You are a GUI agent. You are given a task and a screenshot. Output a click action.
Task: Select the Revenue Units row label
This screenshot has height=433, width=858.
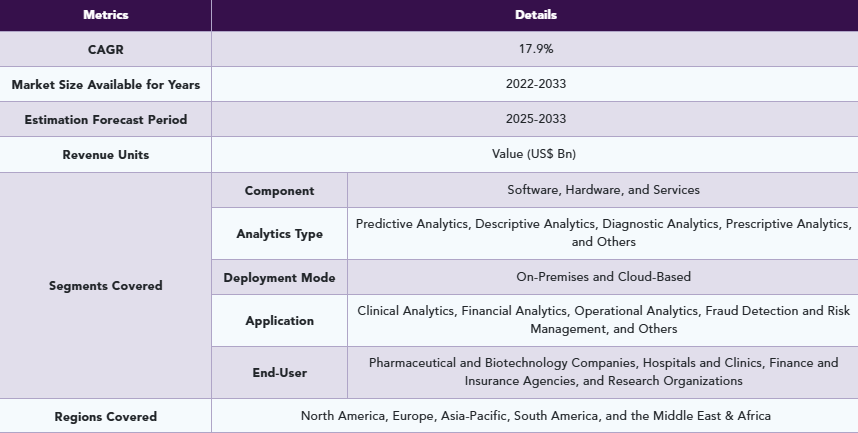105,155
